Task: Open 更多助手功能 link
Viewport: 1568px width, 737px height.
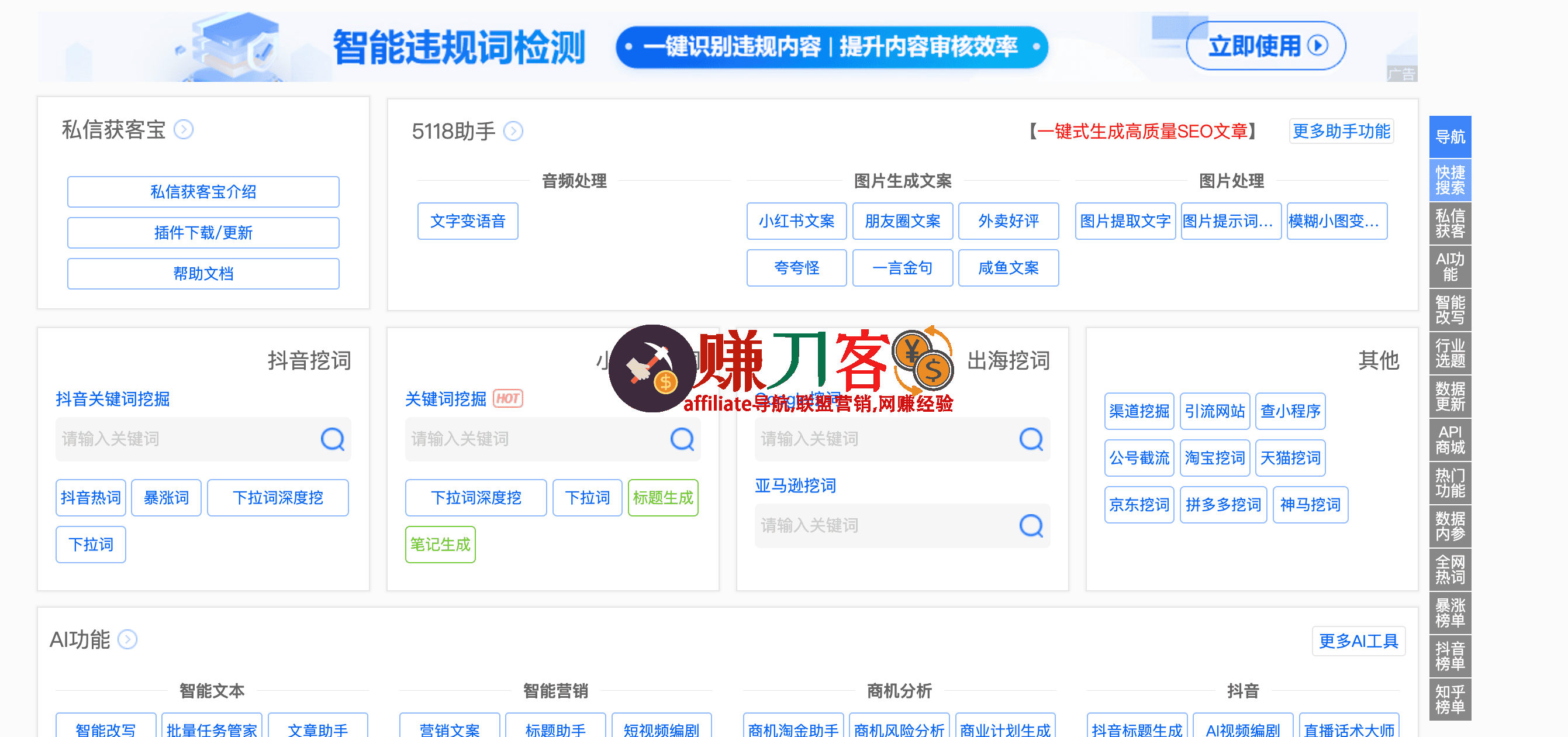Action: click(x=1341, y=131)
